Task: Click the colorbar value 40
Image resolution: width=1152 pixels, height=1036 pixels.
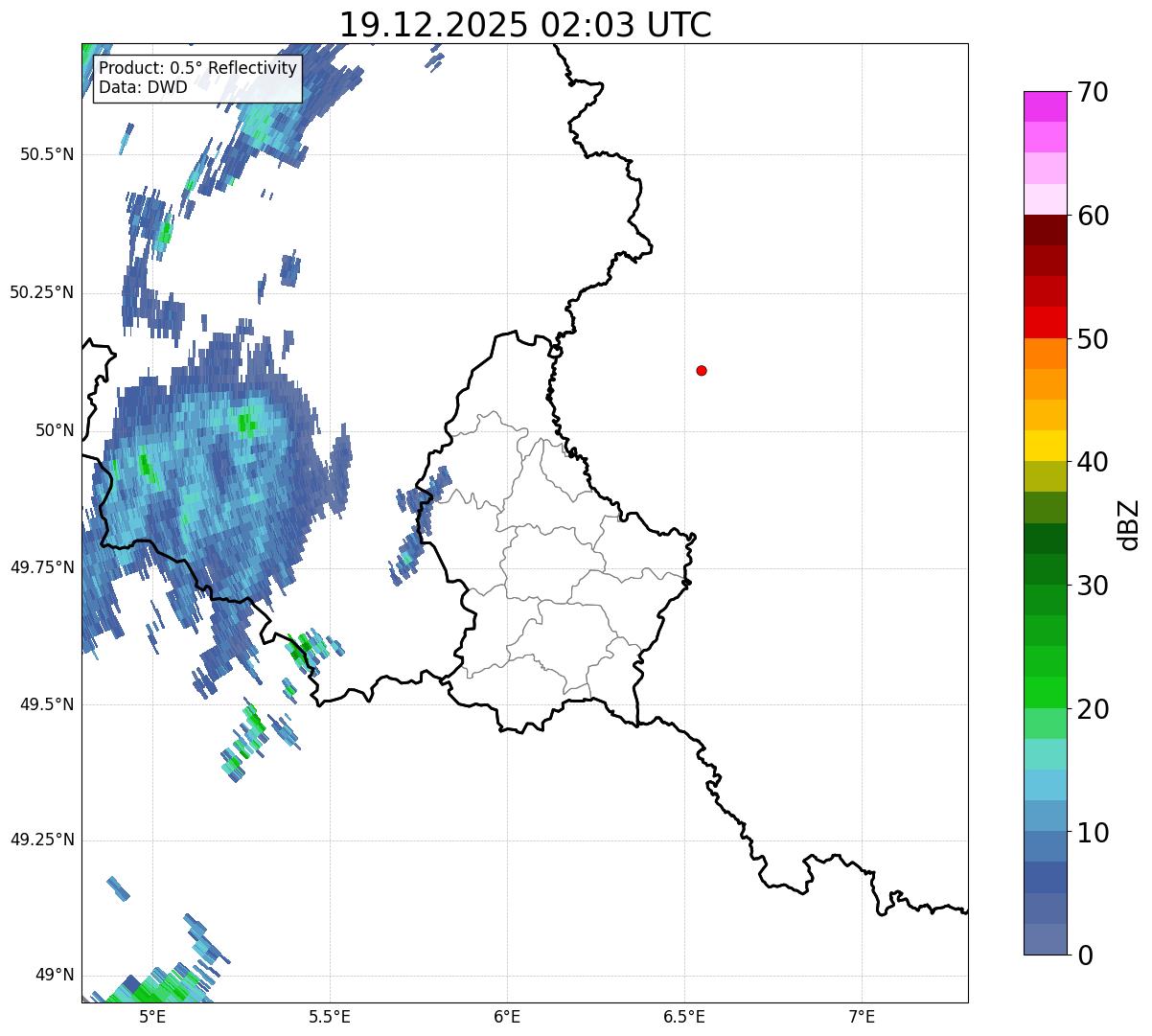Action: click(x=1093, y=462)
